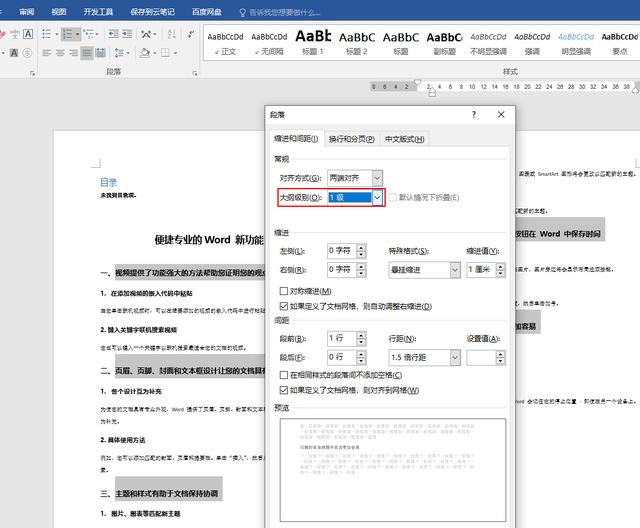Apply 副标题 style
The width and height of the screenshot is (640, 528).
point(444,43)
